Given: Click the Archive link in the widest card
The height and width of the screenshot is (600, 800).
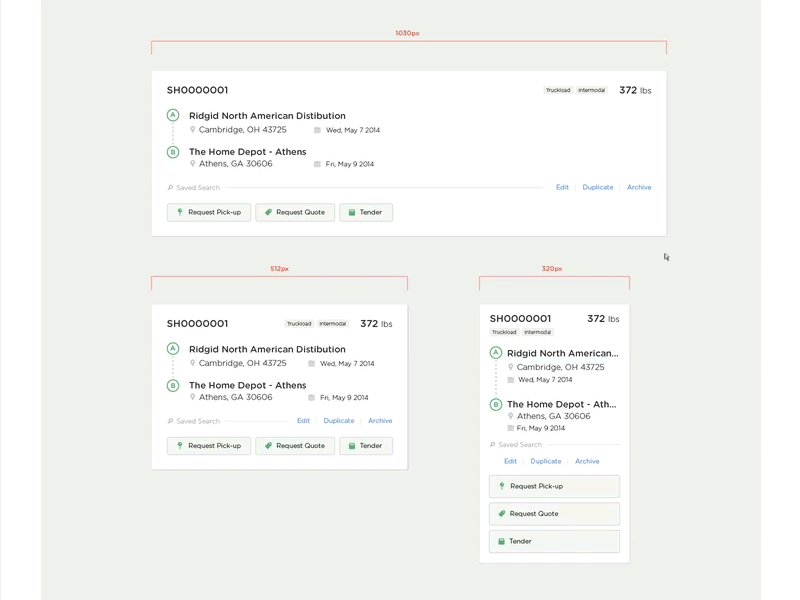Looking at the screenshot, I should coord(639,187).
